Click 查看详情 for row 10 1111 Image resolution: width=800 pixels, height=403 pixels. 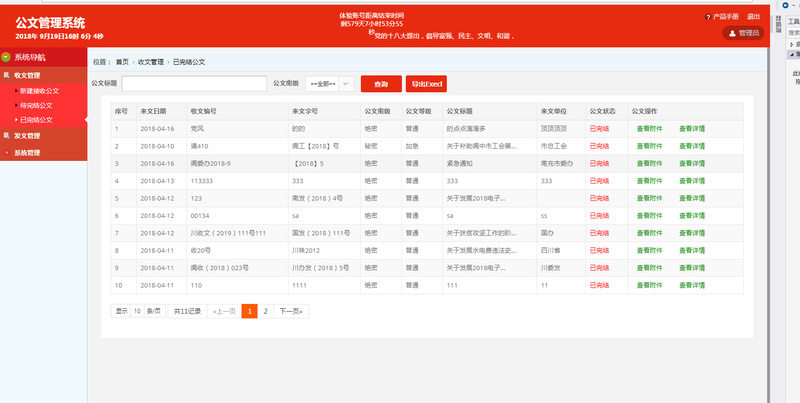(x=692, y=285)
